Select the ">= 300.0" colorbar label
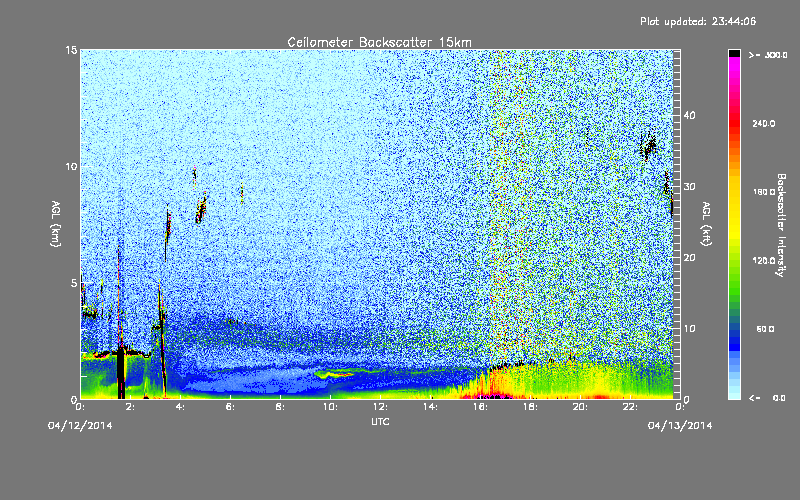Screen dimensions: 800x500 [x=768, y=55]
